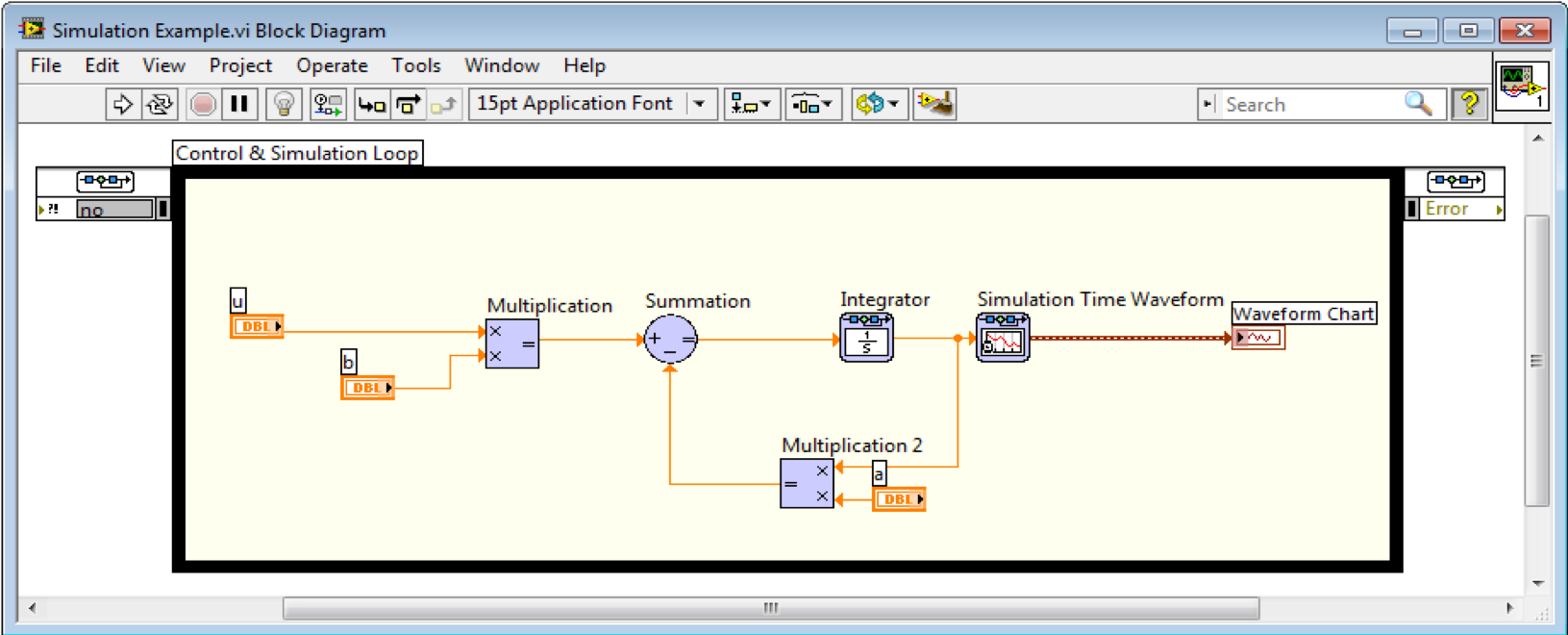Image resolution: width=1568 pixels, height=635 pixels.
Task: Click the Step Into button
Action: pyautogui.click(x=372, y=104)
